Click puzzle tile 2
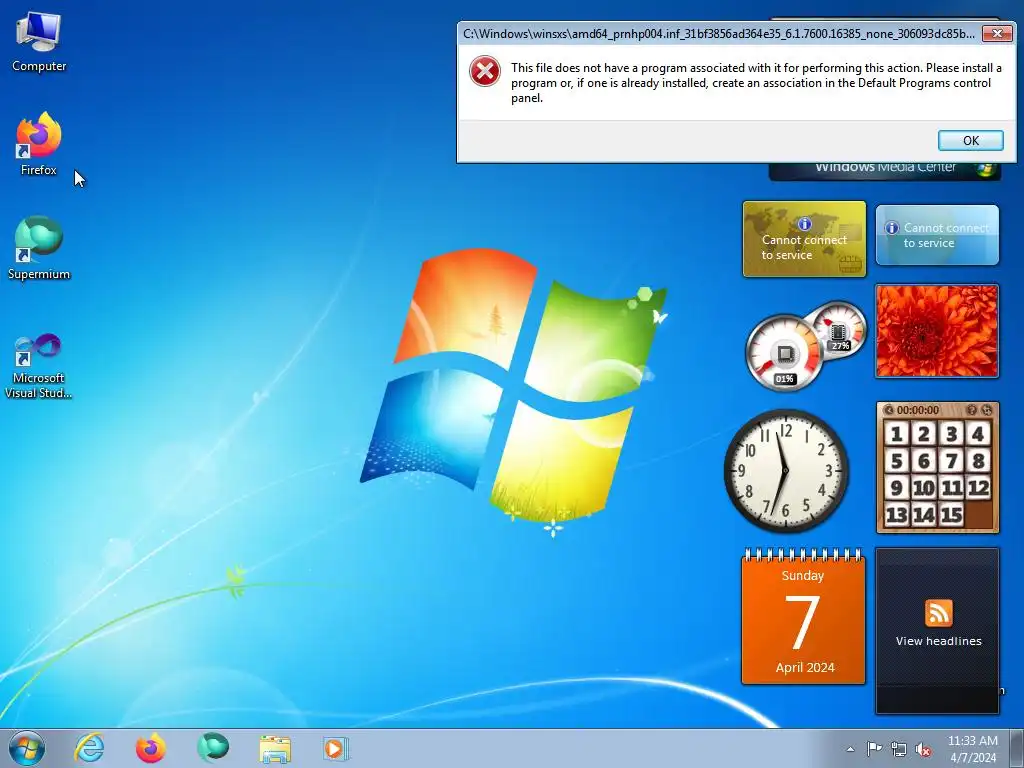 924,434
